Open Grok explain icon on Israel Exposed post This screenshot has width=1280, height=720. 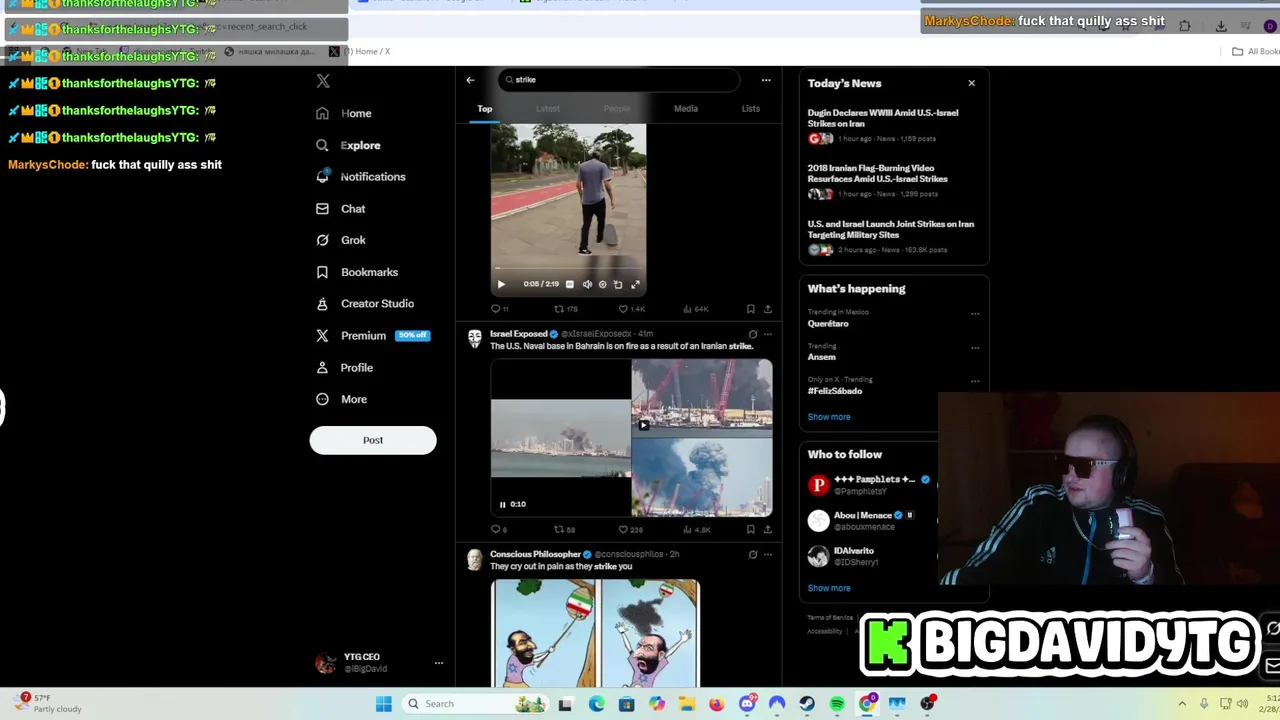click(x=753, y=334)
